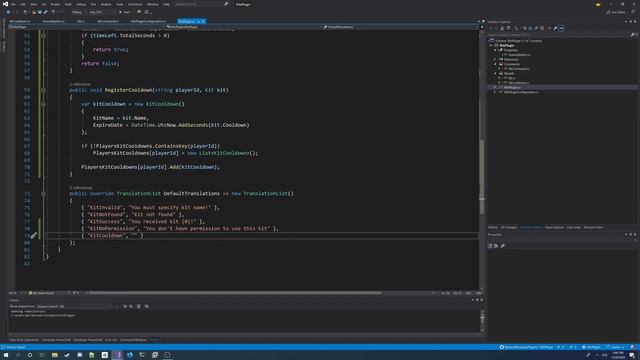640x360 pixels.
Task: Switch to the Error List bottom tab
Action: pos(111,340)
